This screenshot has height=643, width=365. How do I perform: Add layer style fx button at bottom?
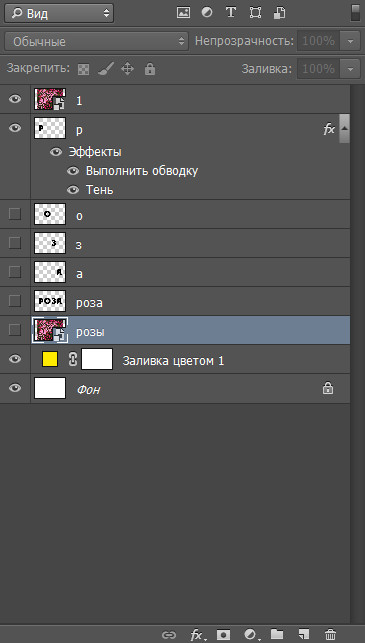coord(198,635)
